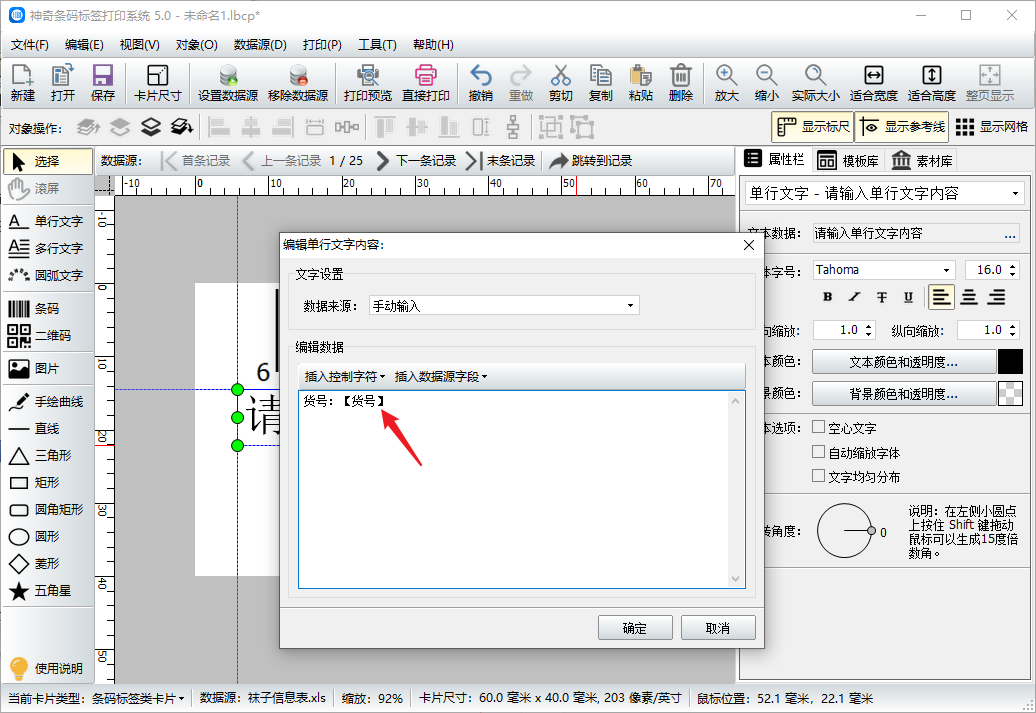Choose the 五角星 star shape tool

click(x=46, y=591)
